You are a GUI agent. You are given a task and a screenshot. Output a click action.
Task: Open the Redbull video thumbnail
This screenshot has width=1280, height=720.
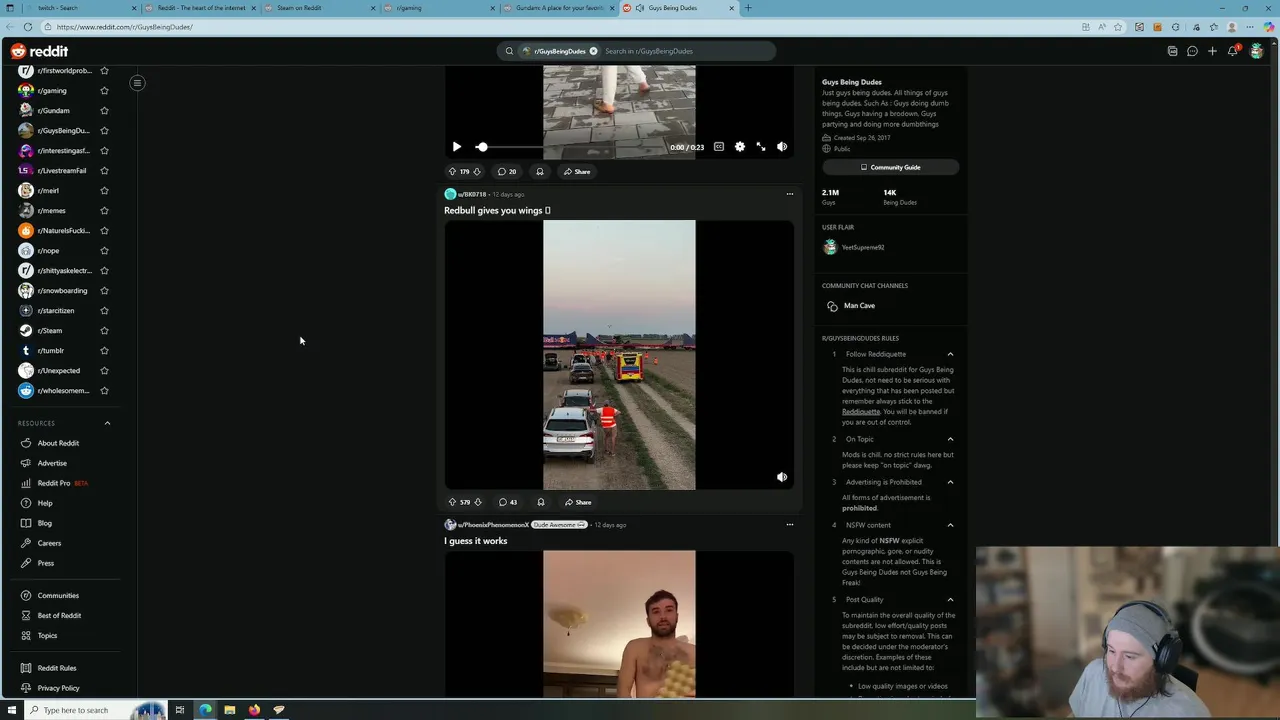click(x=619, y=355)
